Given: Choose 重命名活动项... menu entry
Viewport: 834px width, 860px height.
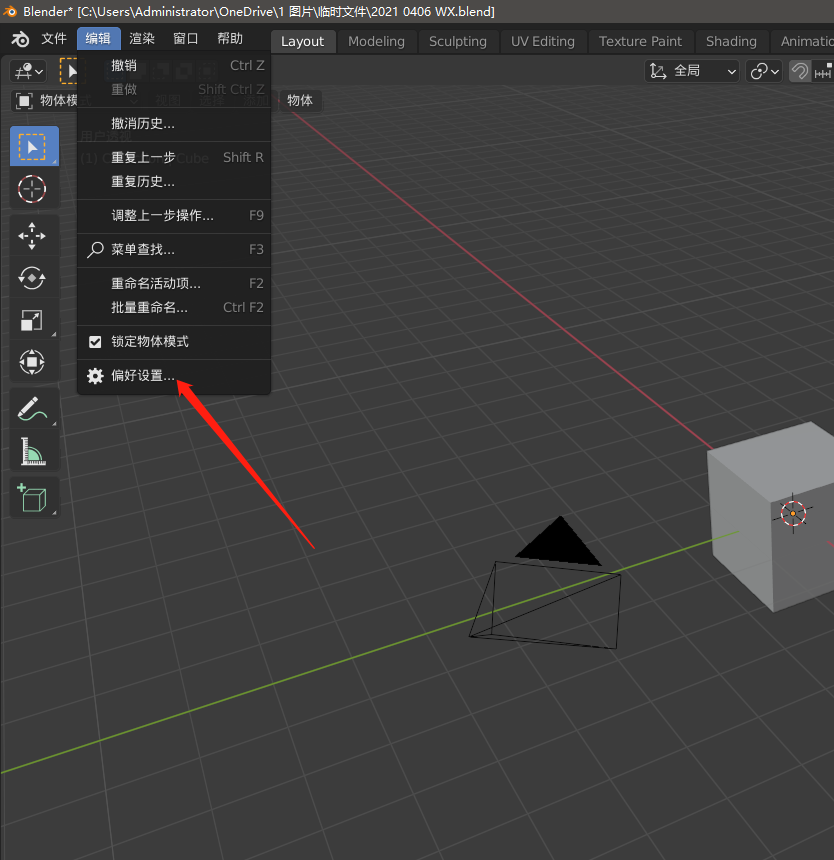Looking at the screenshot, I should (x=174, y=284).
